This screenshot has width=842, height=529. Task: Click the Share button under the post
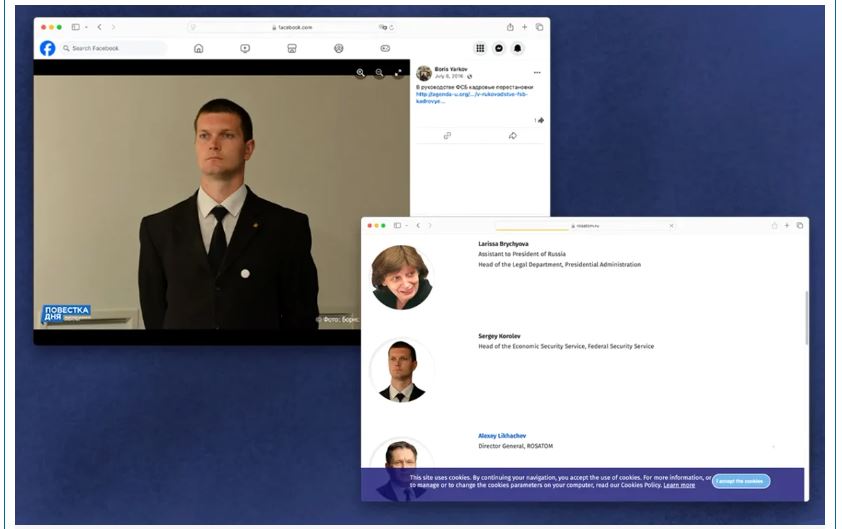pos(513,136)
